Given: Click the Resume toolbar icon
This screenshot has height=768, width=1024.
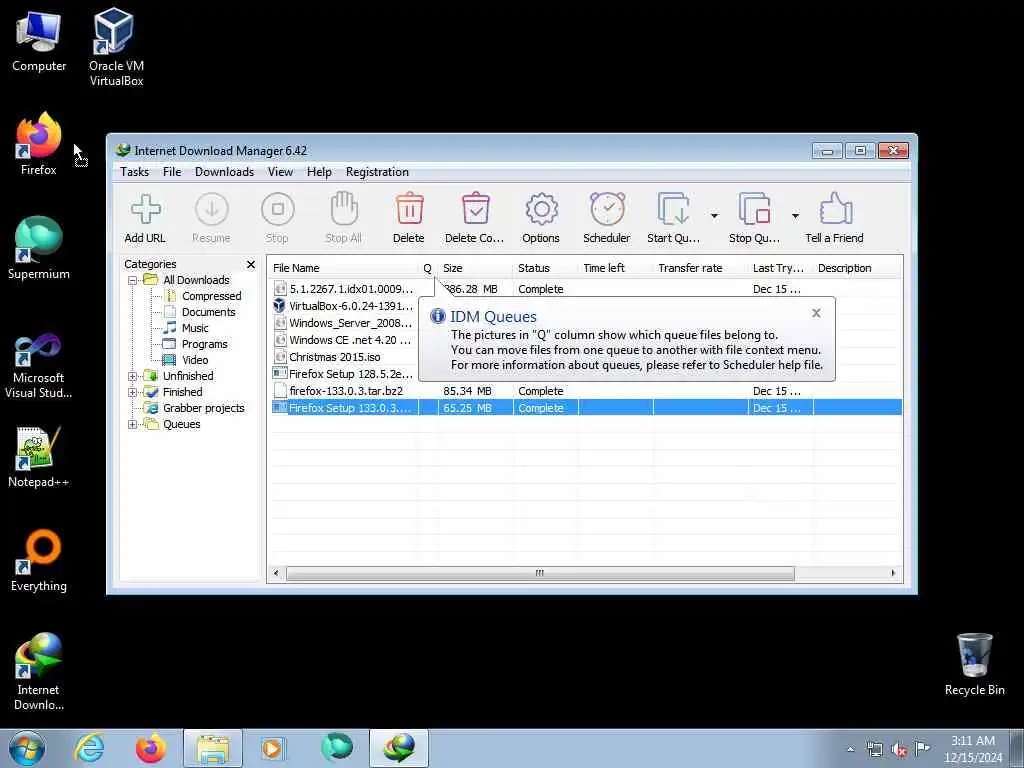Looking at the screenshot, I should tap(212, 210).
